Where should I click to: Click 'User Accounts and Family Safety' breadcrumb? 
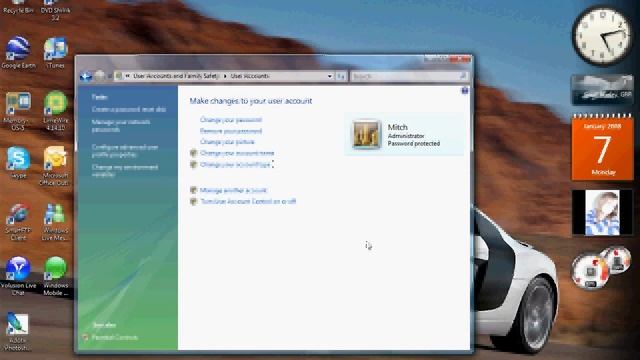click(176, 76)
